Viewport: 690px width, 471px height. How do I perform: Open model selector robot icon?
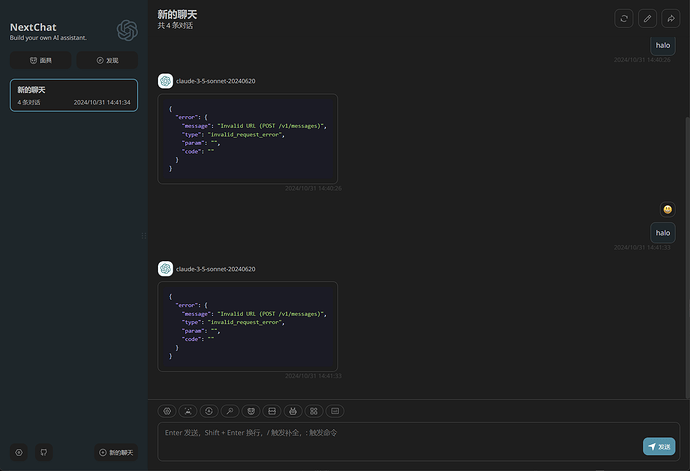(x=293, y=411)
